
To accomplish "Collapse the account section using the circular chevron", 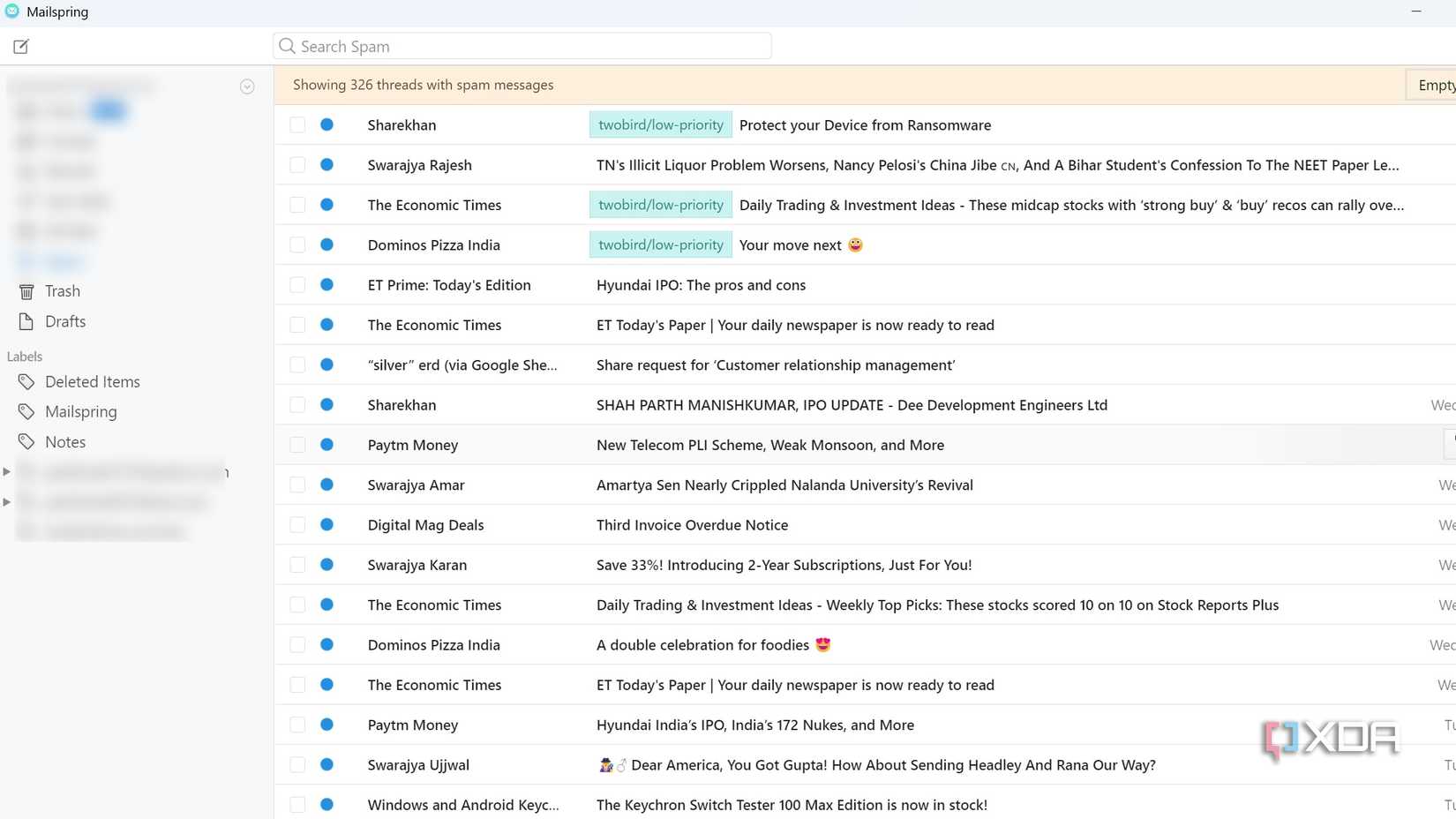I will coord(247,86).
